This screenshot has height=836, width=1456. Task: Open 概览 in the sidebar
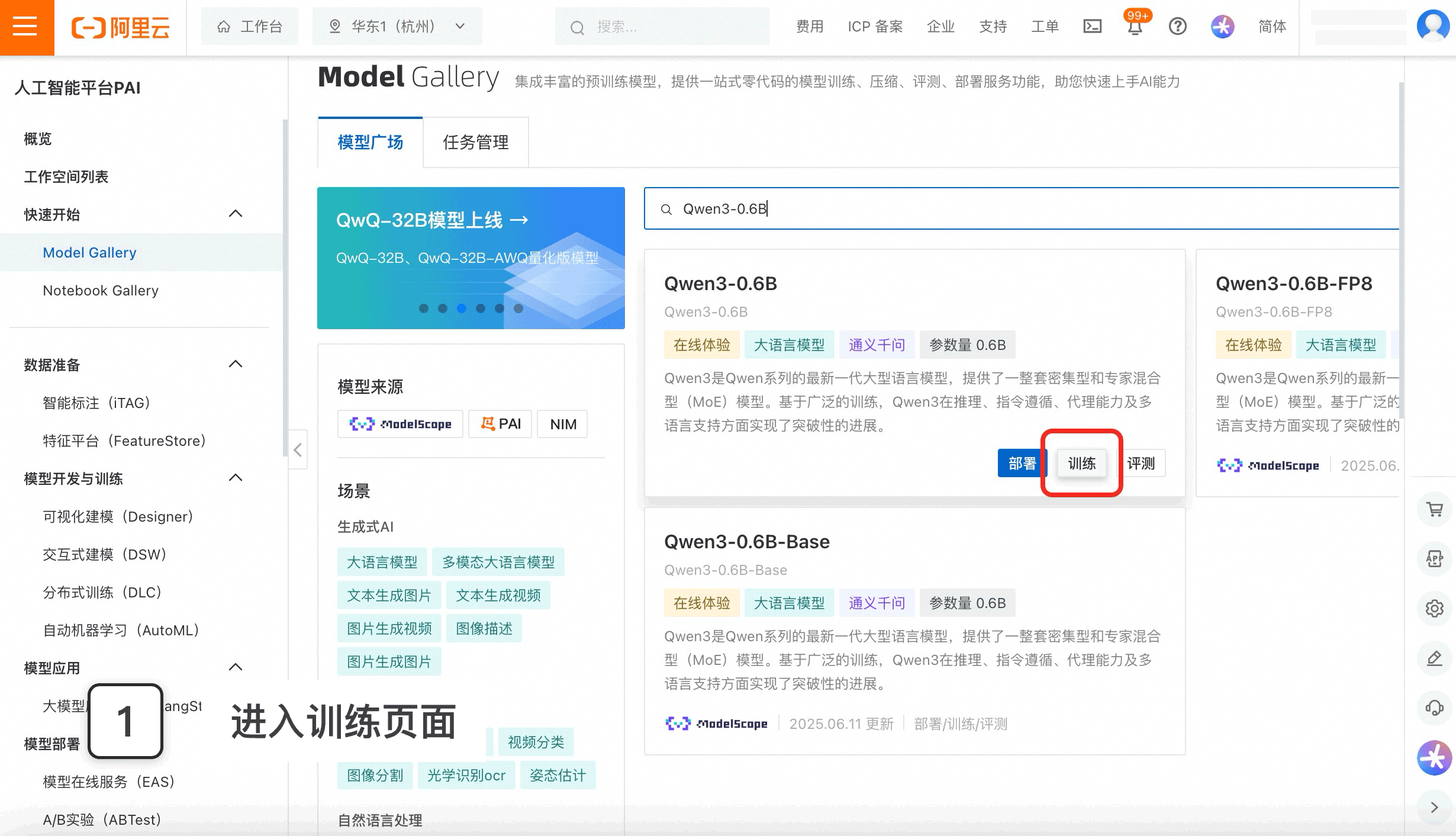click(x=38, y=139)
